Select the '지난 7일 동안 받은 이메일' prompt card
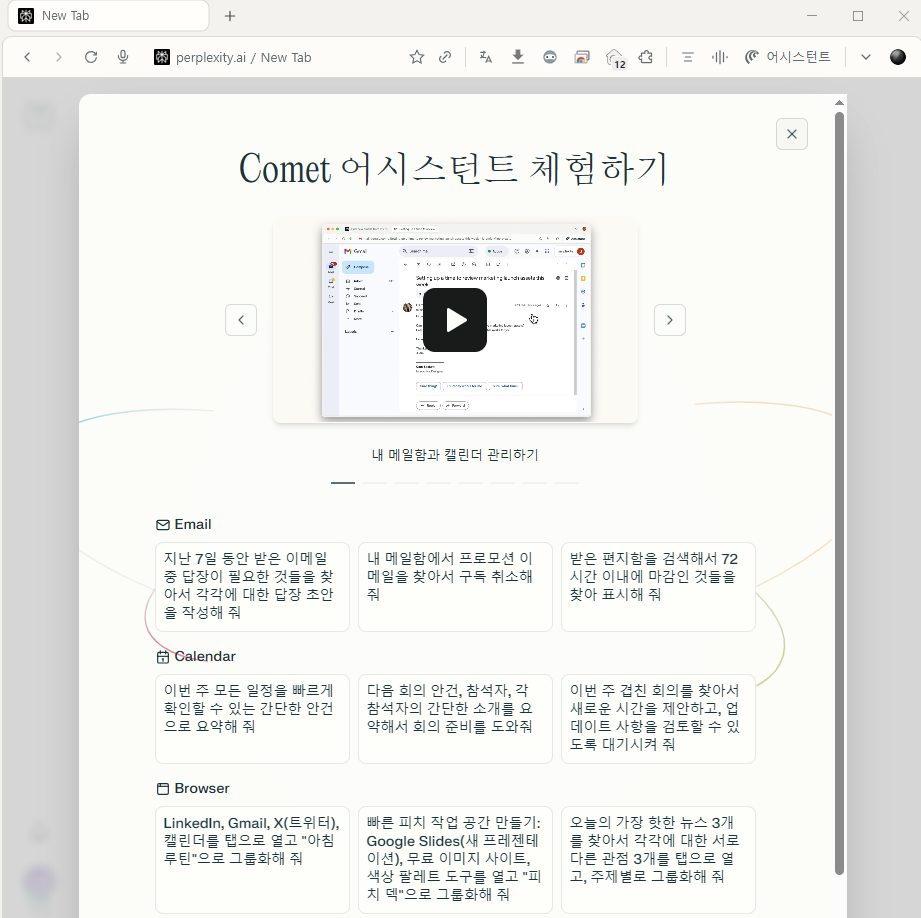 click(x=253, y=587)
